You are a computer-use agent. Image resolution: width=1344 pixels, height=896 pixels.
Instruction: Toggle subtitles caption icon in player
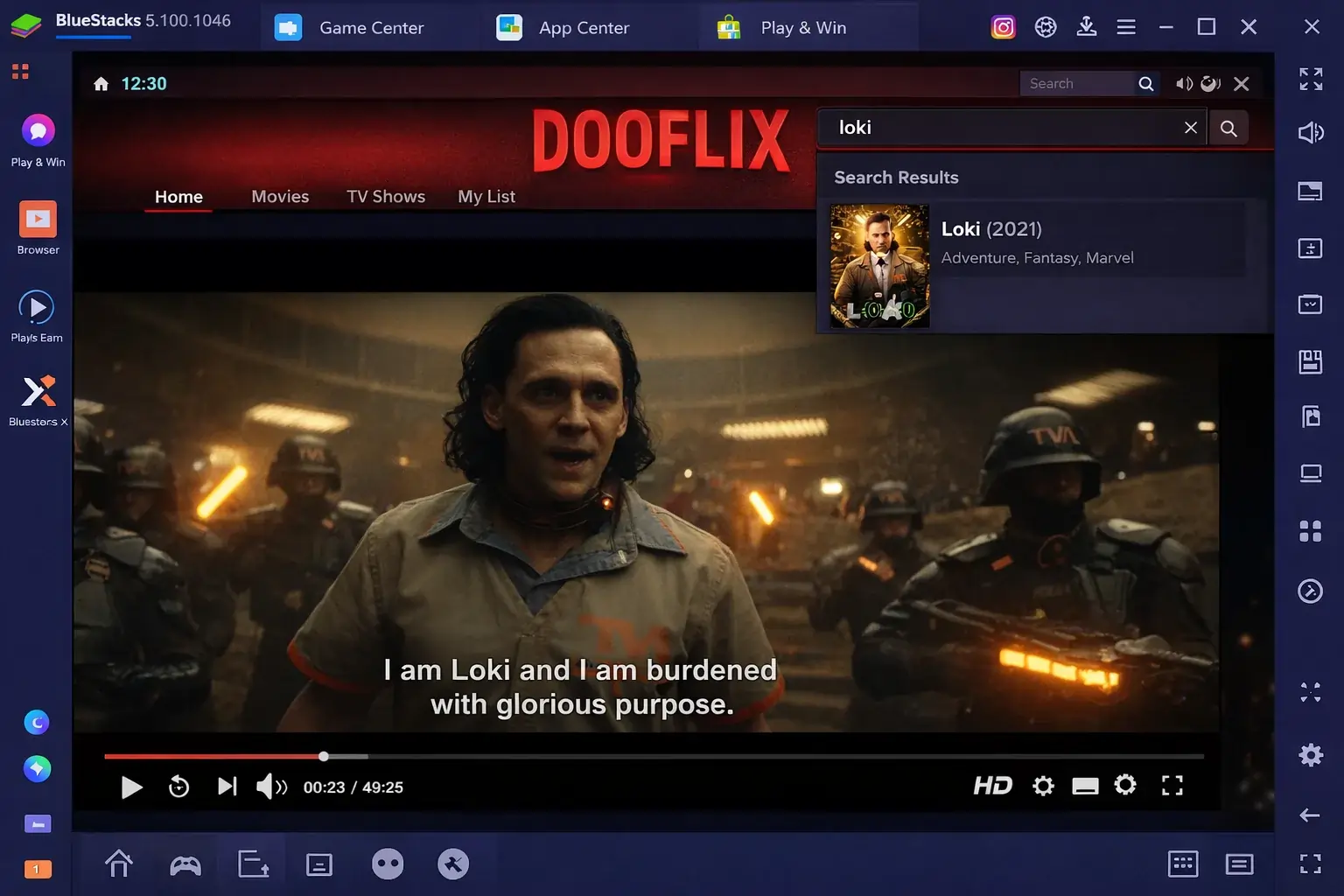pyautogui.click(x=1085, y=786)
